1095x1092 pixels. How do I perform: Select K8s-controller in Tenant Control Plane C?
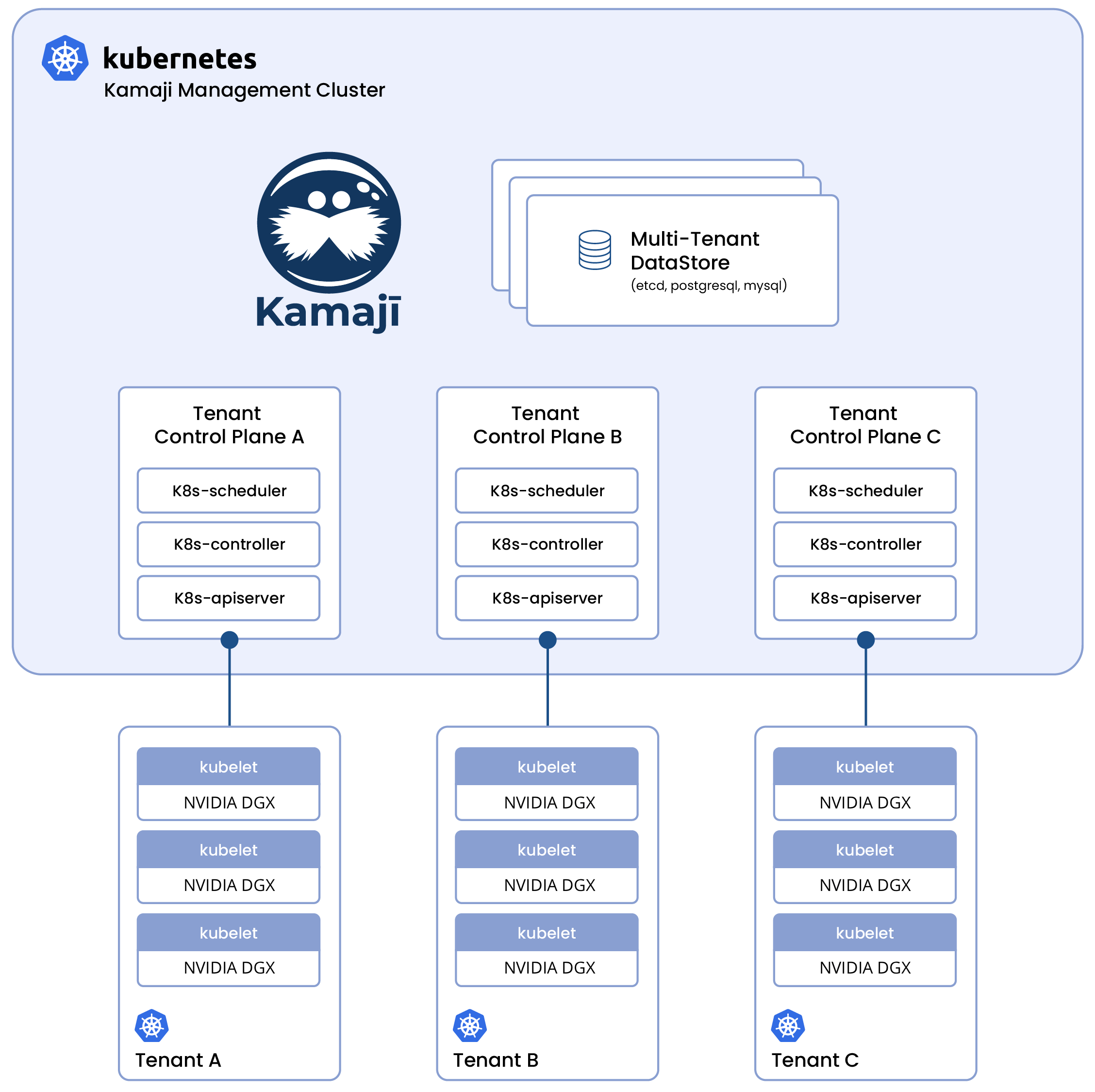tap(864, 544)
